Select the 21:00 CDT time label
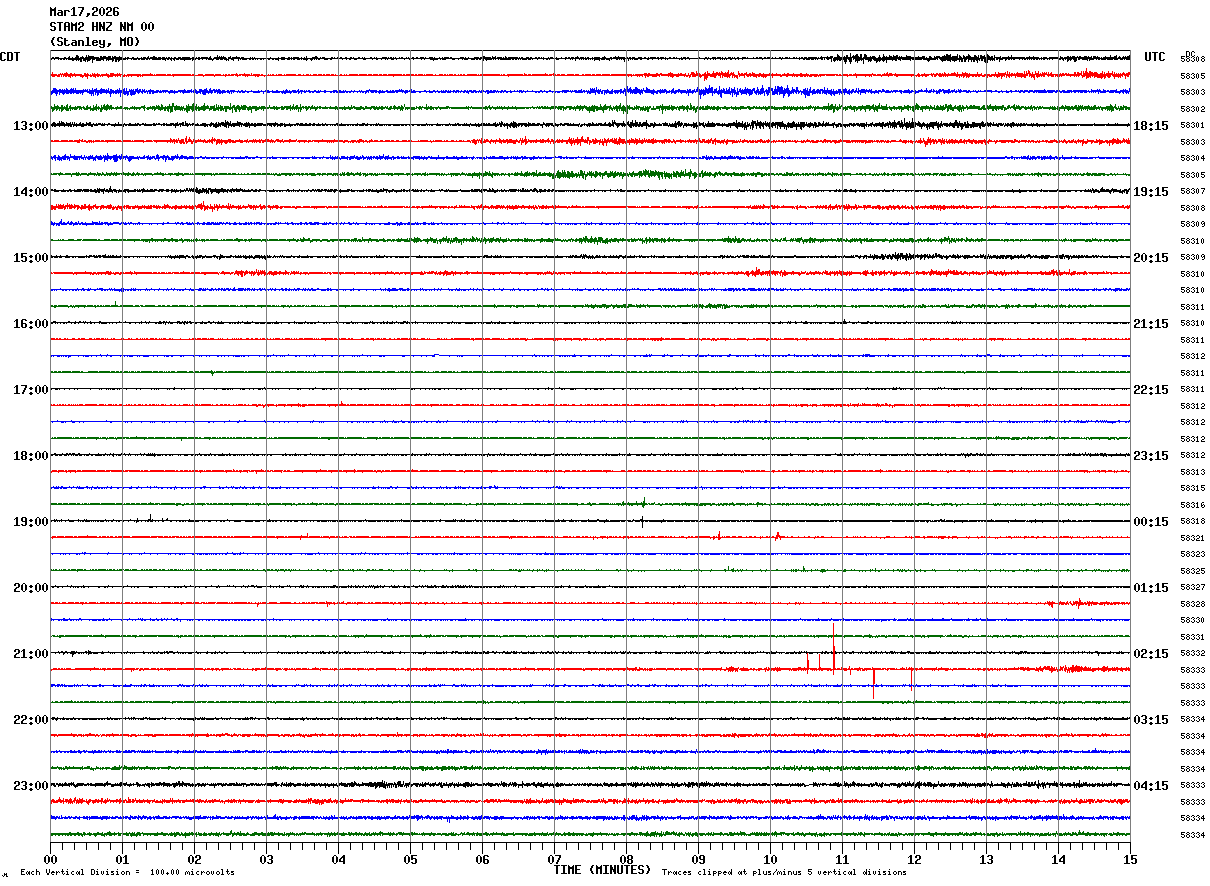1210x886 pixels. (30, 654)
